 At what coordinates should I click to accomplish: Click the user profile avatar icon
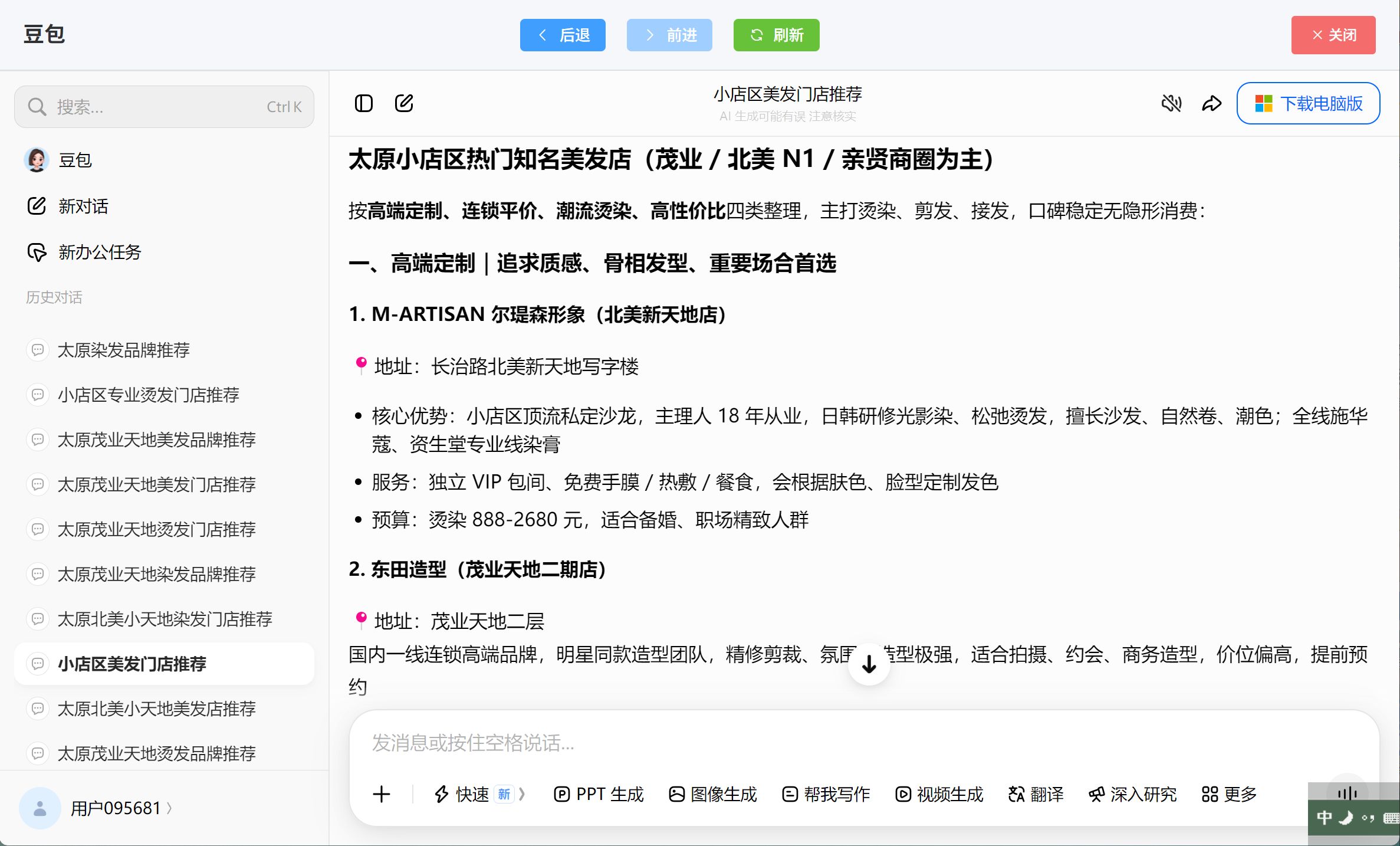(40, 808)
